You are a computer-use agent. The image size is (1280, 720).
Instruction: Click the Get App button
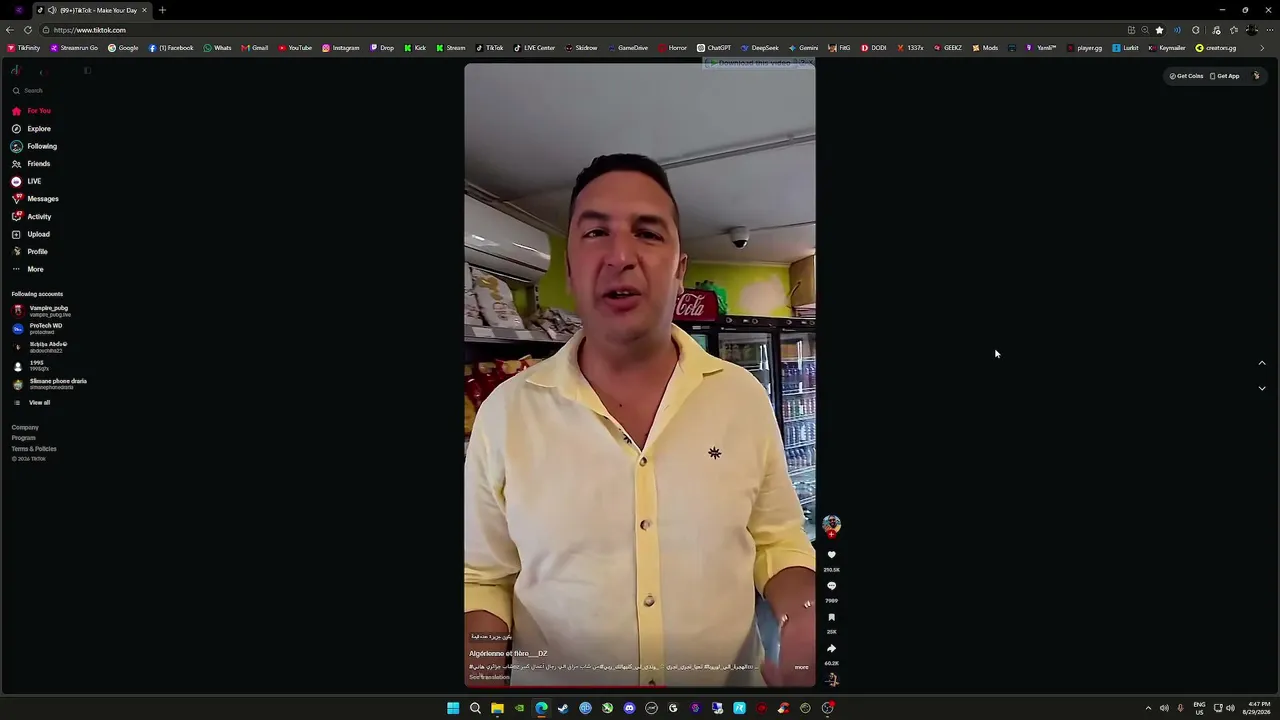click(1225, 76)
